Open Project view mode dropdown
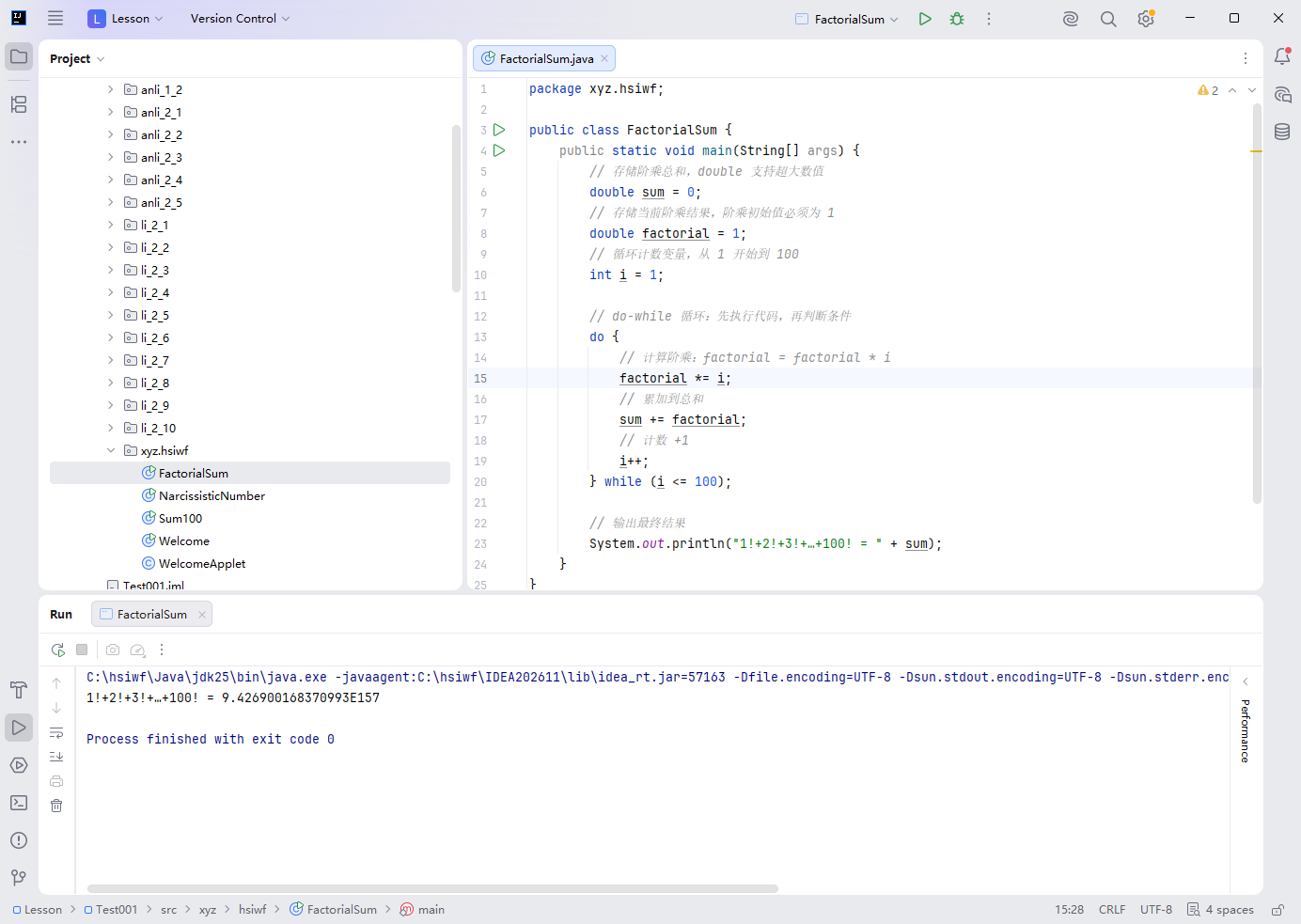Image resolution: width=1301 pixels, height=924 pixels. 77,58
